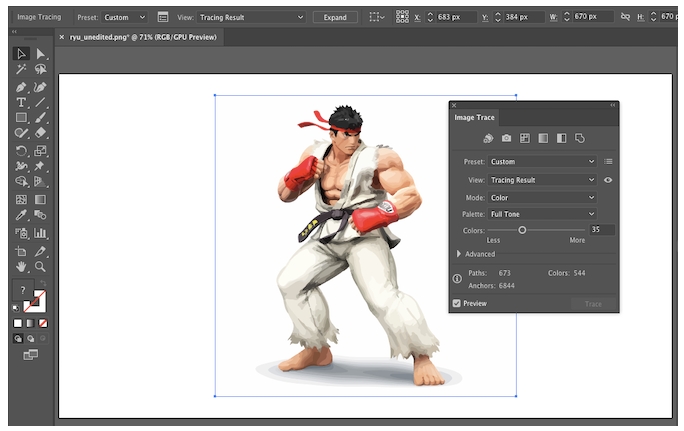Click the High Color camera preset icon
684x431 pixels.
[x=506, y=138]
